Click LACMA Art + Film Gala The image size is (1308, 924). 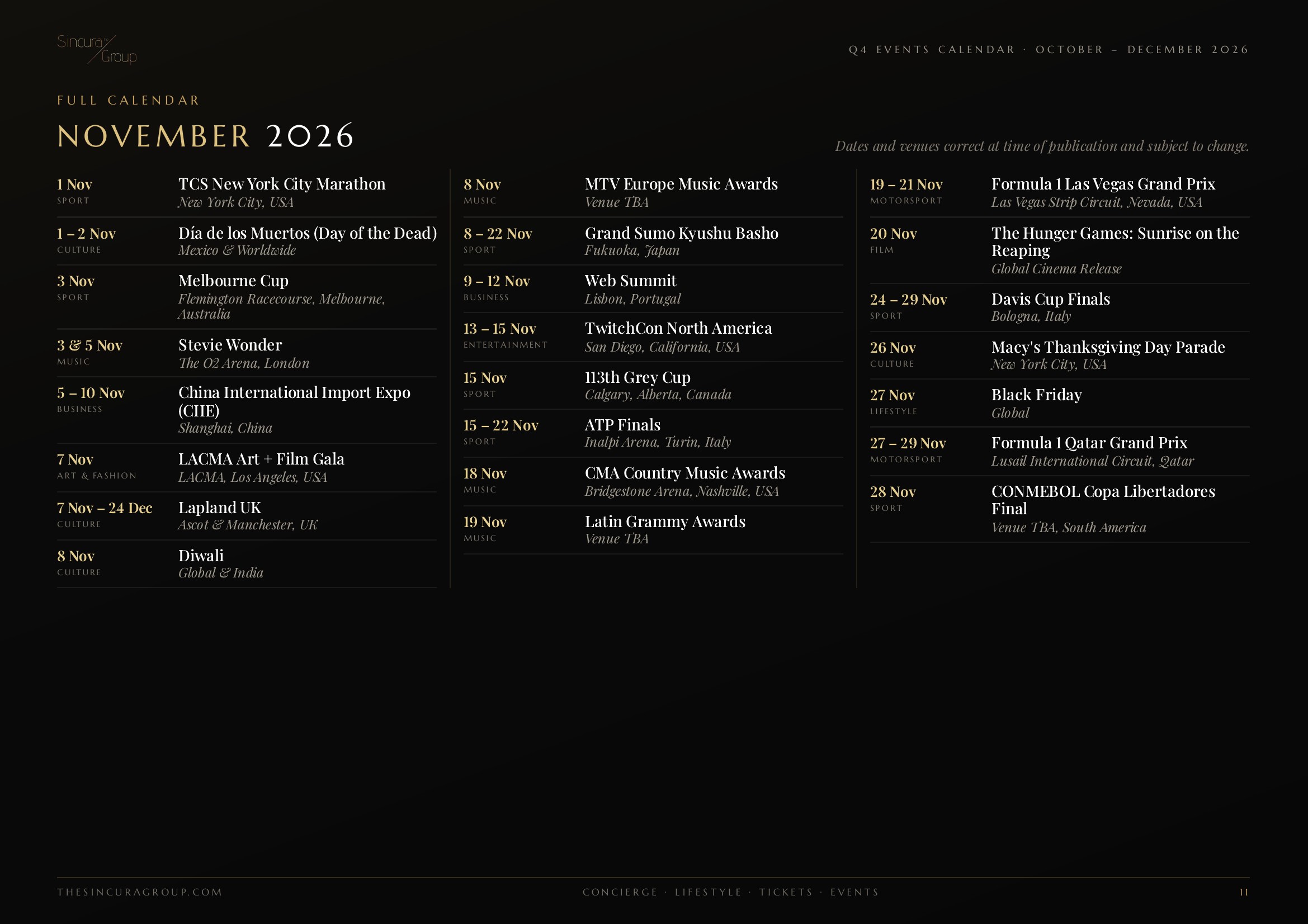261,459
